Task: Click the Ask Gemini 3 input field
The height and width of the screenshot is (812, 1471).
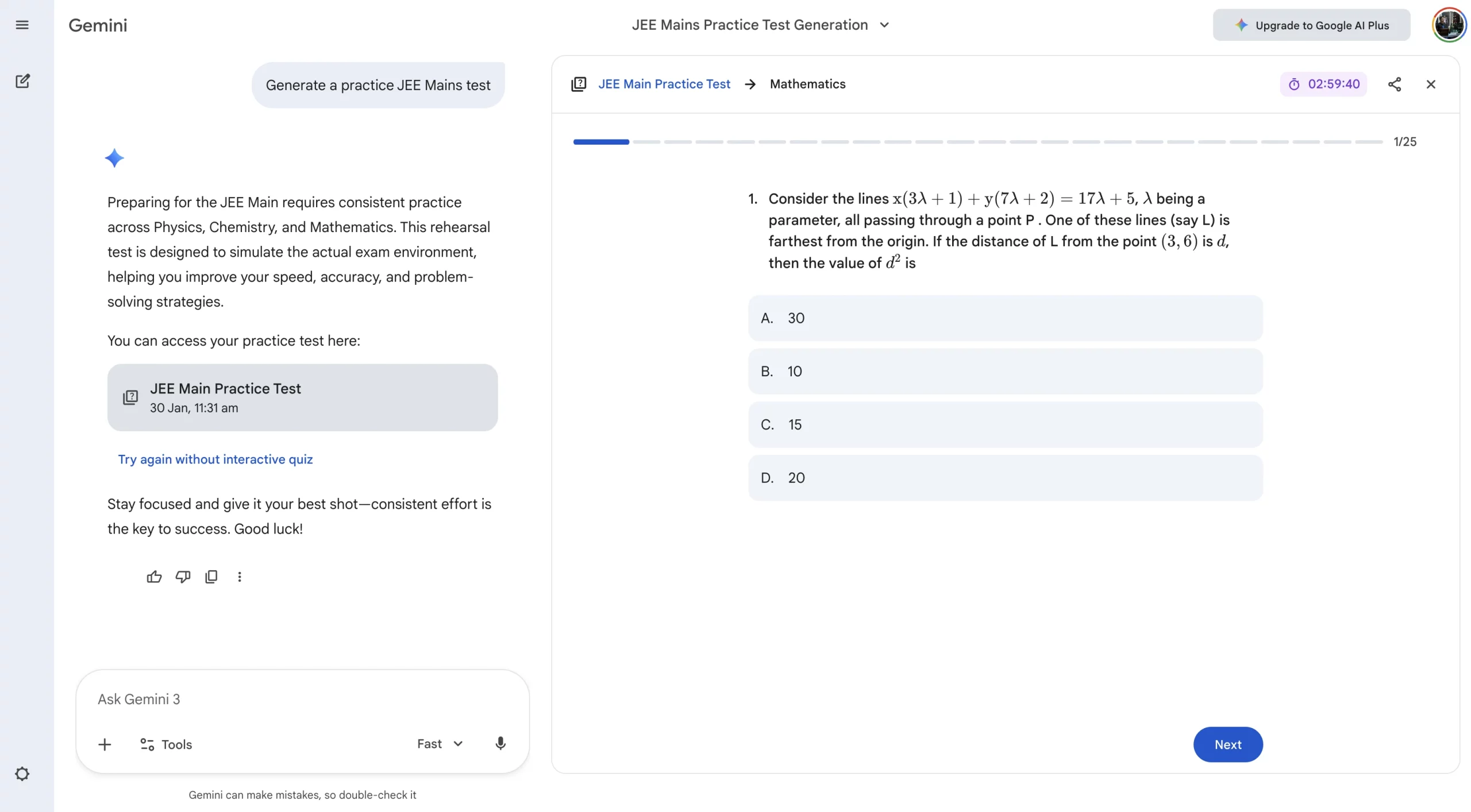Action: click(303, 699)
